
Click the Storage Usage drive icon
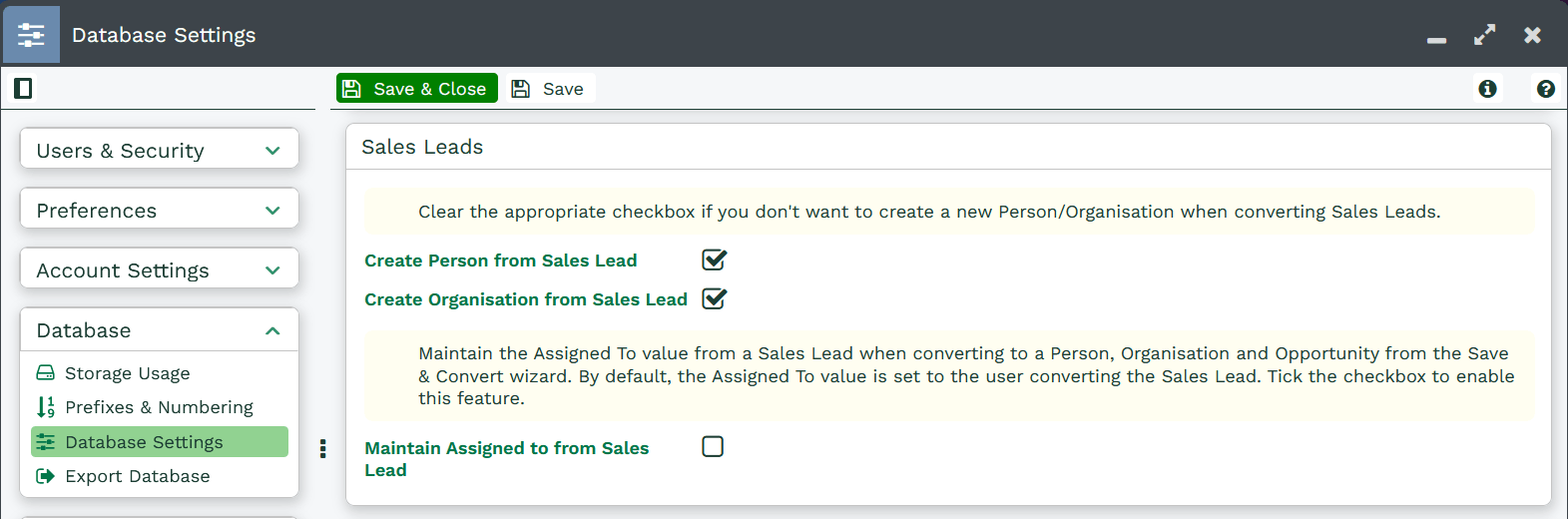click(x=46, y=373)
